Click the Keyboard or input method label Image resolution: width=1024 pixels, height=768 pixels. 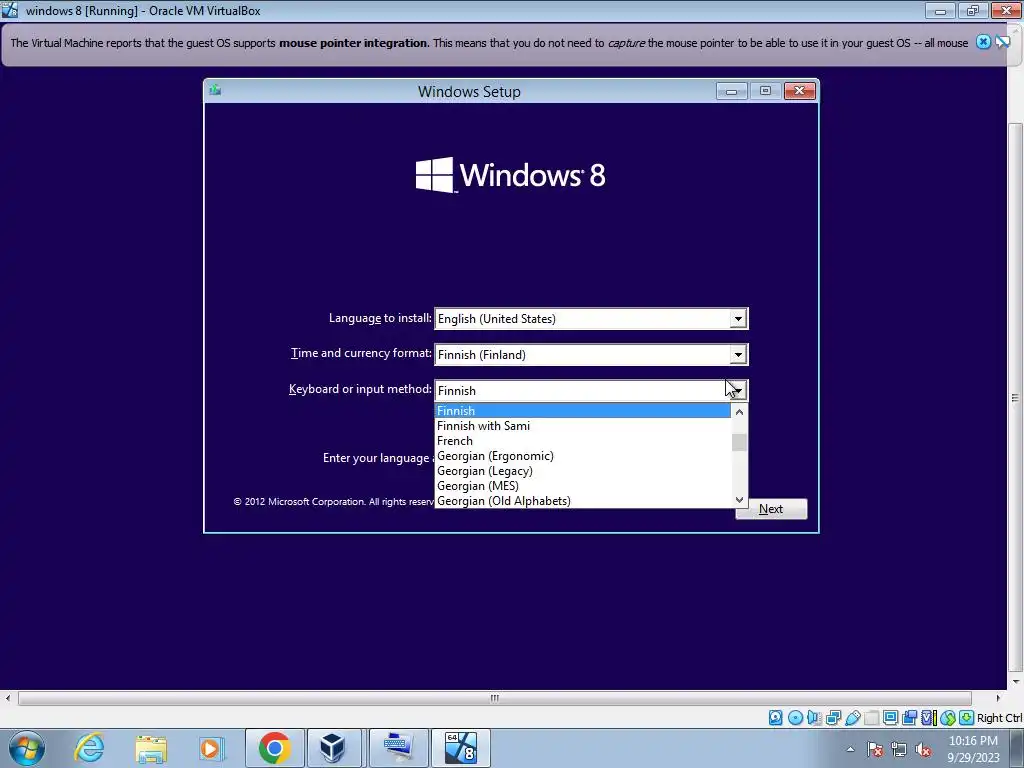coord(360,389)
